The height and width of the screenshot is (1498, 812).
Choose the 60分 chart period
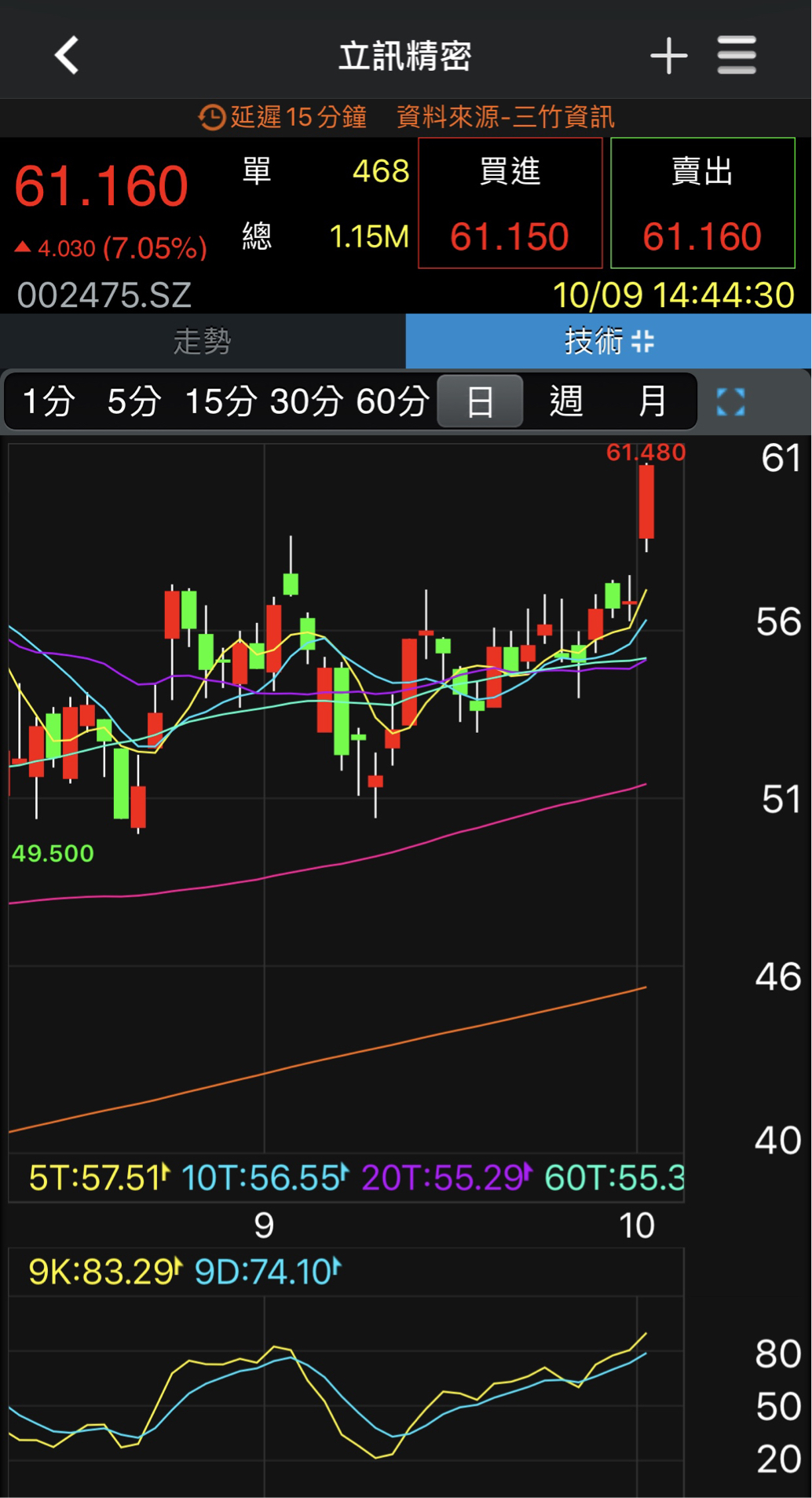coord(392,402)
